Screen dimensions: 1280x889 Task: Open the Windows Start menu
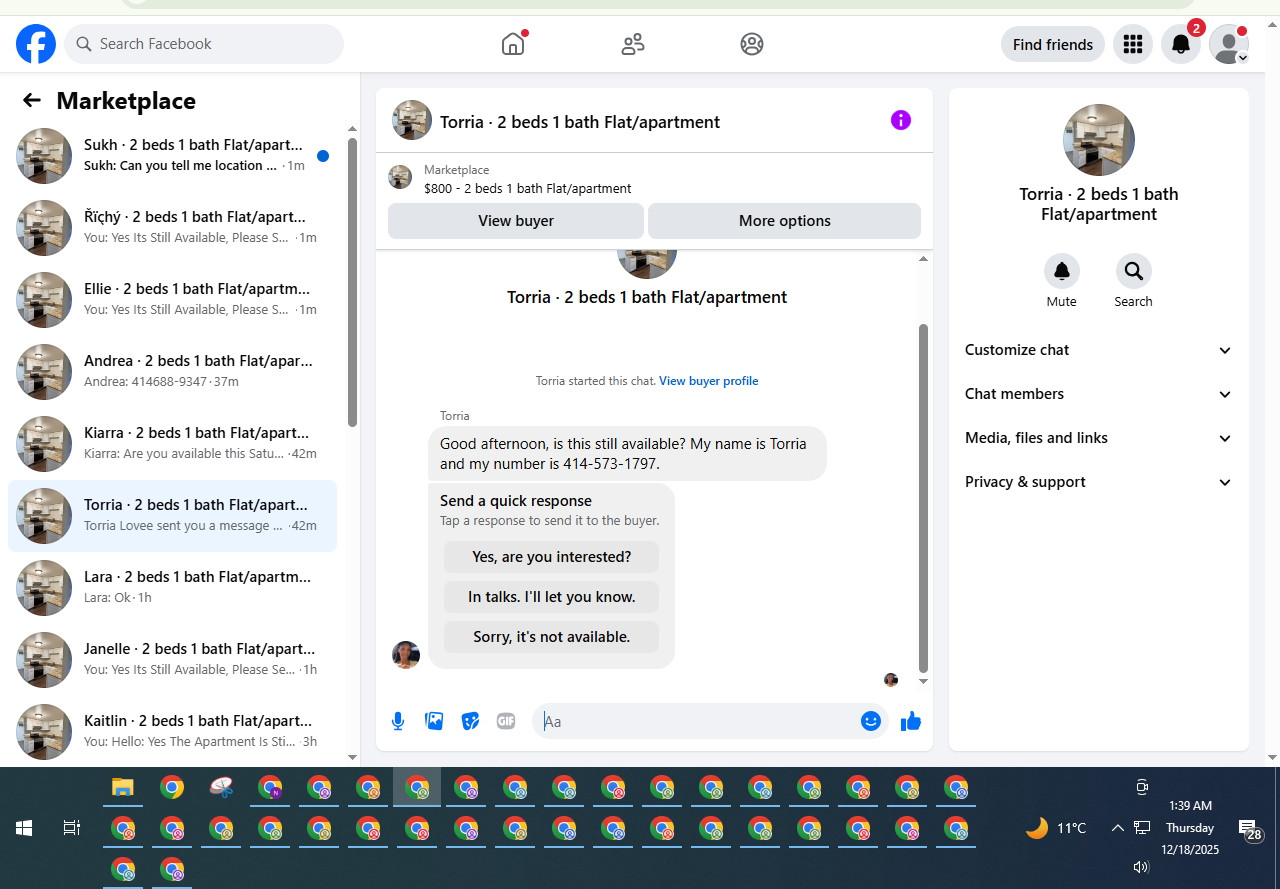(x=24, y=828)
